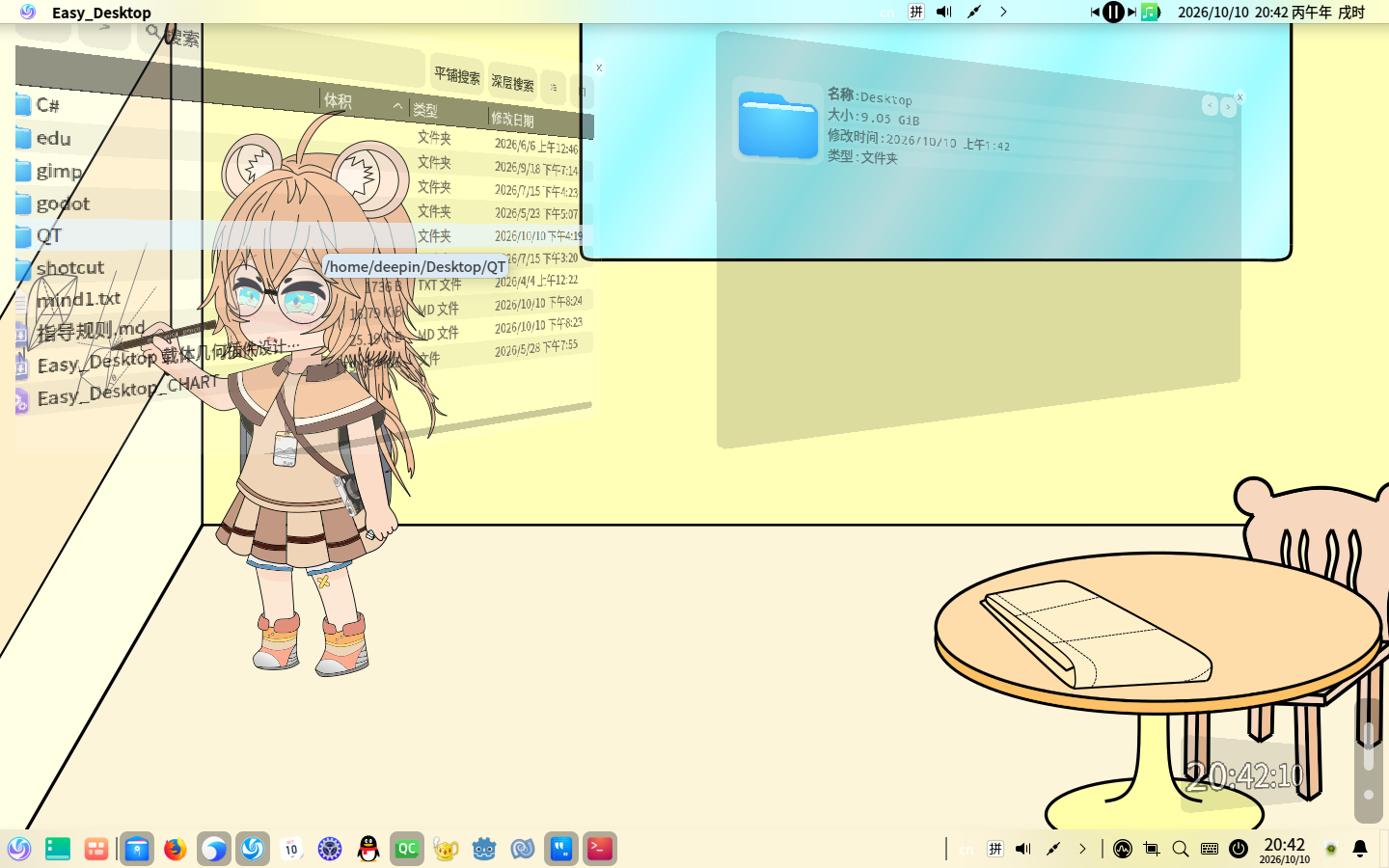Screen dimensions: 1389x868
Task: Sort files by the 体积 column header
Action: [x=364, y=102]
